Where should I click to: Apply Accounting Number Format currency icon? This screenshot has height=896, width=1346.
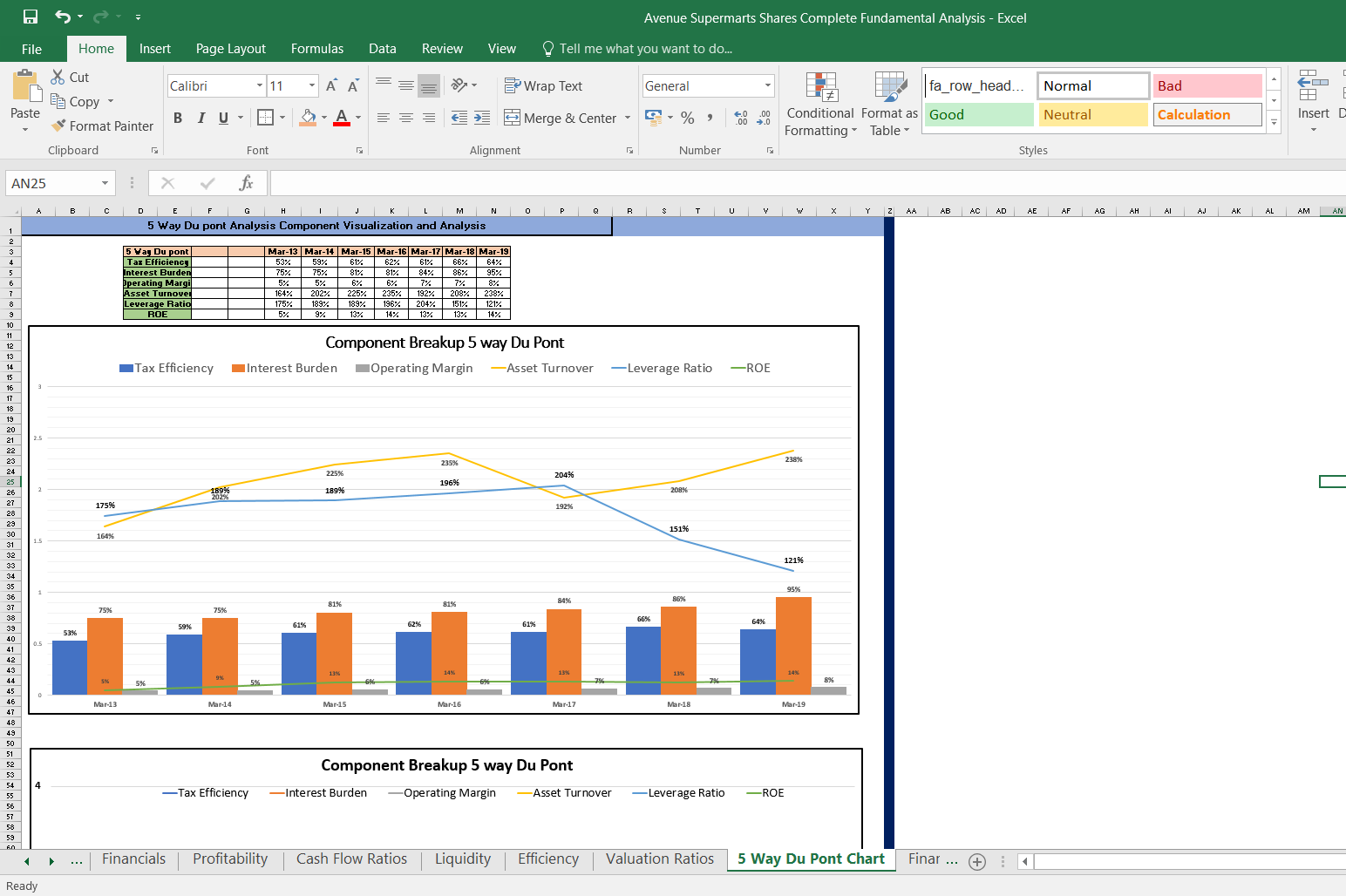(653, 117)
